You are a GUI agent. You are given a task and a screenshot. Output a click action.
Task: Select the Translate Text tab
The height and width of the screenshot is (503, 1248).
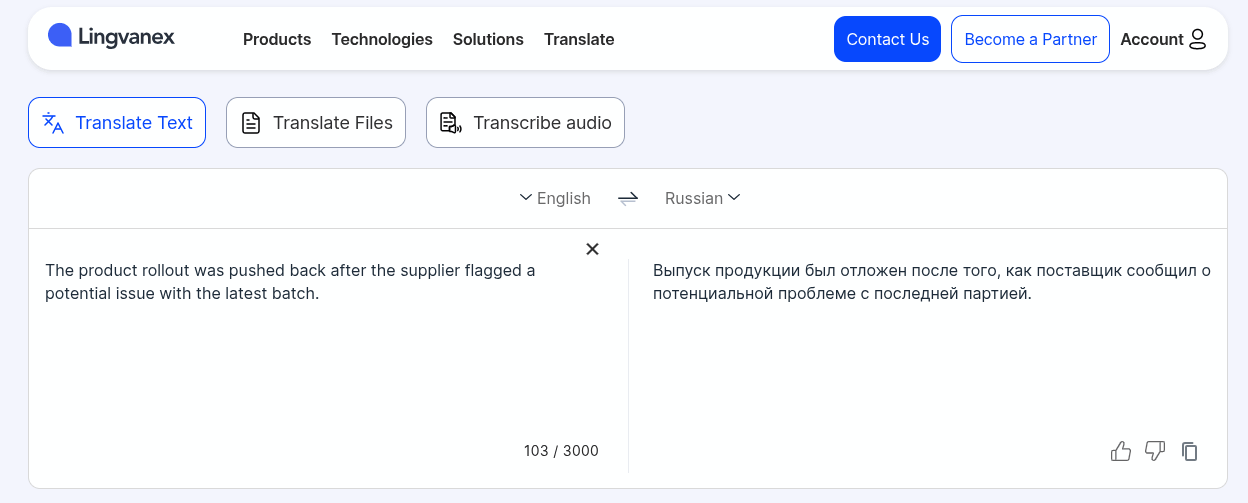(117, 123)
